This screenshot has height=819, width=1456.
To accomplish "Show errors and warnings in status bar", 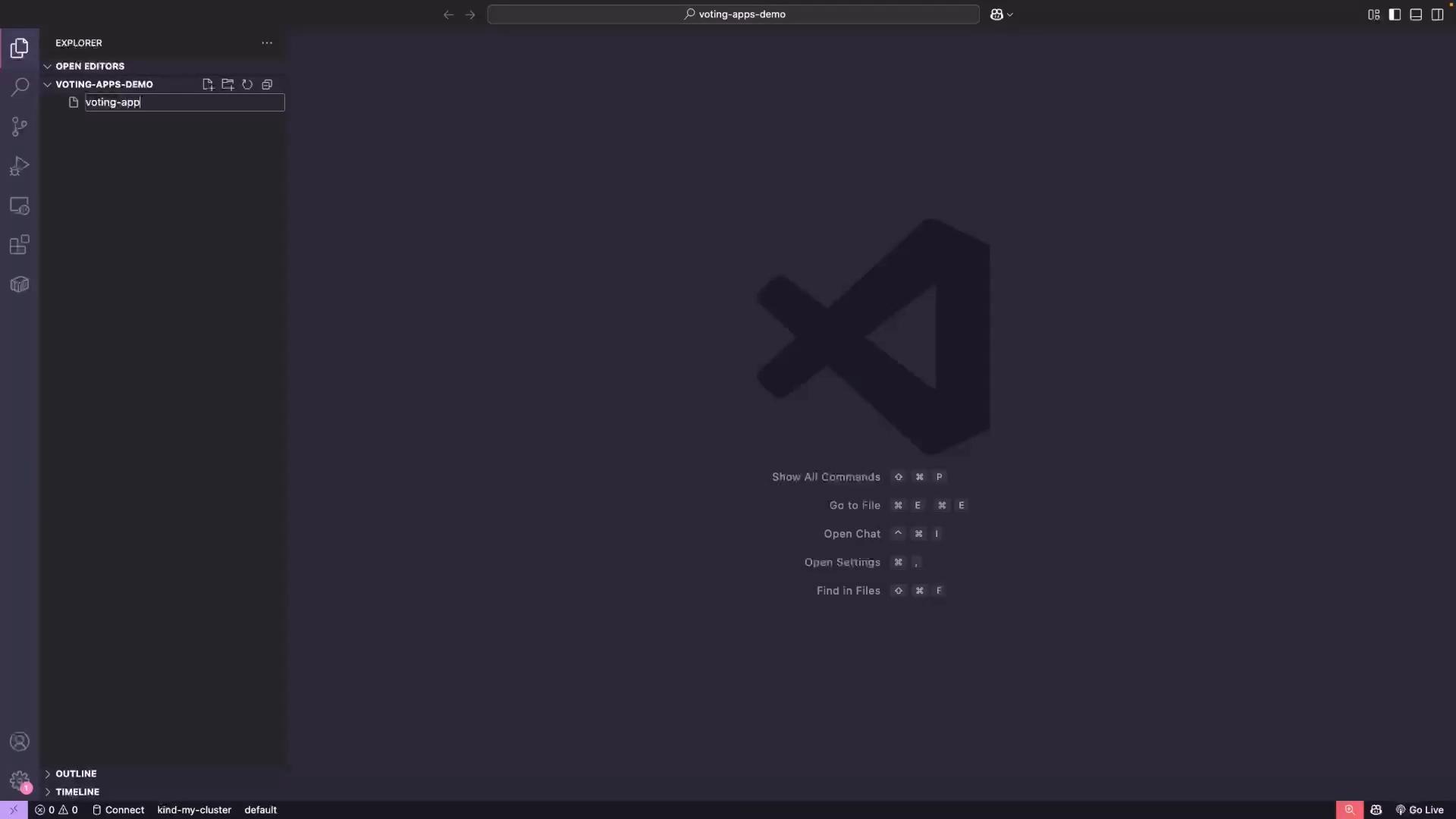I will pos(56,810).
